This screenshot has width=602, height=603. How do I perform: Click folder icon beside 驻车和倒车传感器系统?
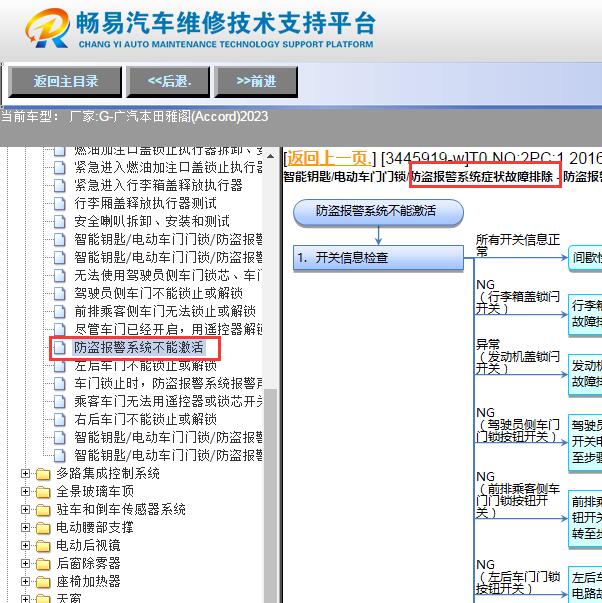(43, 510)
